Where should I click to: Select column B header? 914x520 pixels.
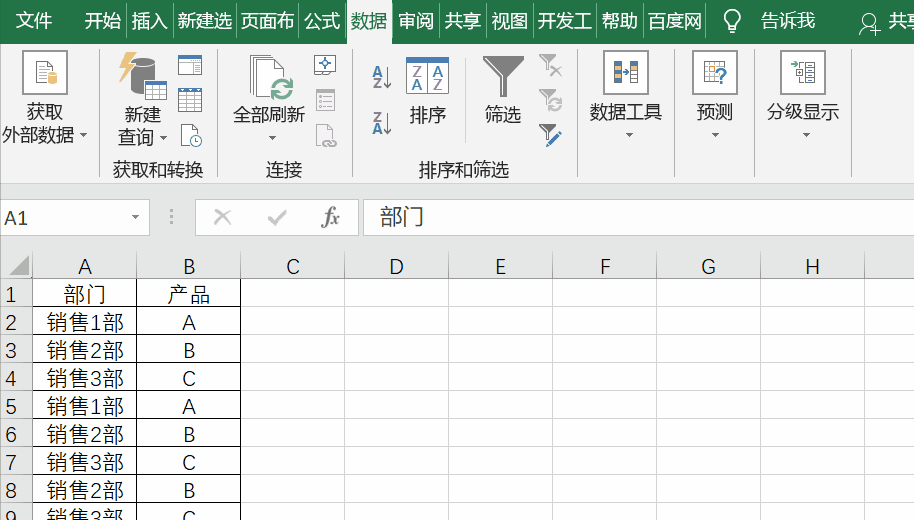tap(189, 266)
